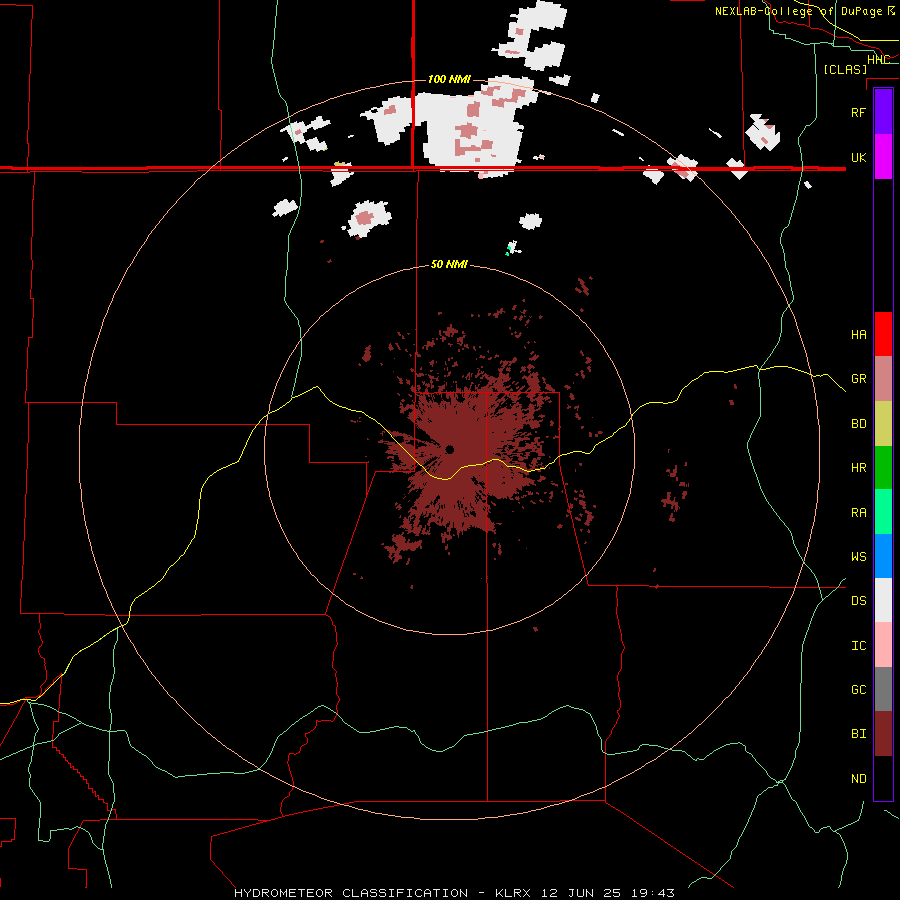Viewport: 900px width, 900px height.
Task: Click the blue WS legend color swatch
Action: (x=883, y=556)
